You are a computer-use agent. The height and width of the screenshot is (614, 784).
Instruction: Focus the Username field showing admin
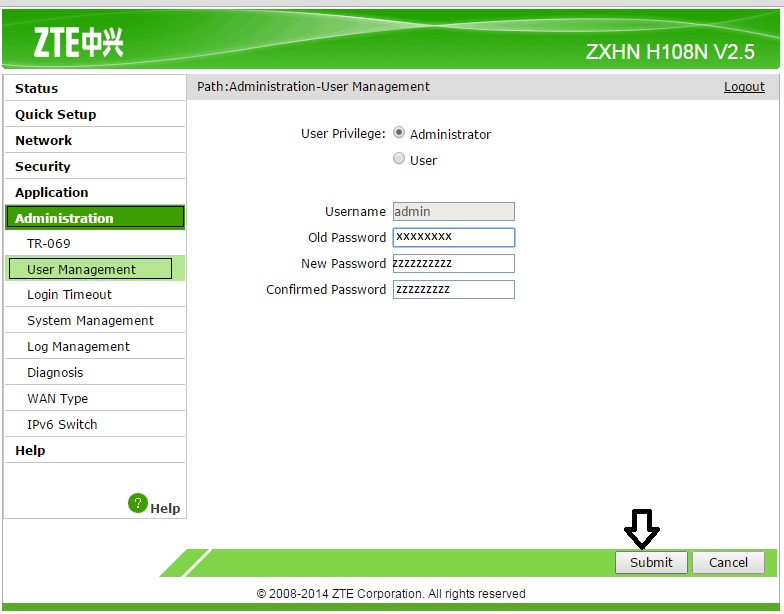(454, 212)
